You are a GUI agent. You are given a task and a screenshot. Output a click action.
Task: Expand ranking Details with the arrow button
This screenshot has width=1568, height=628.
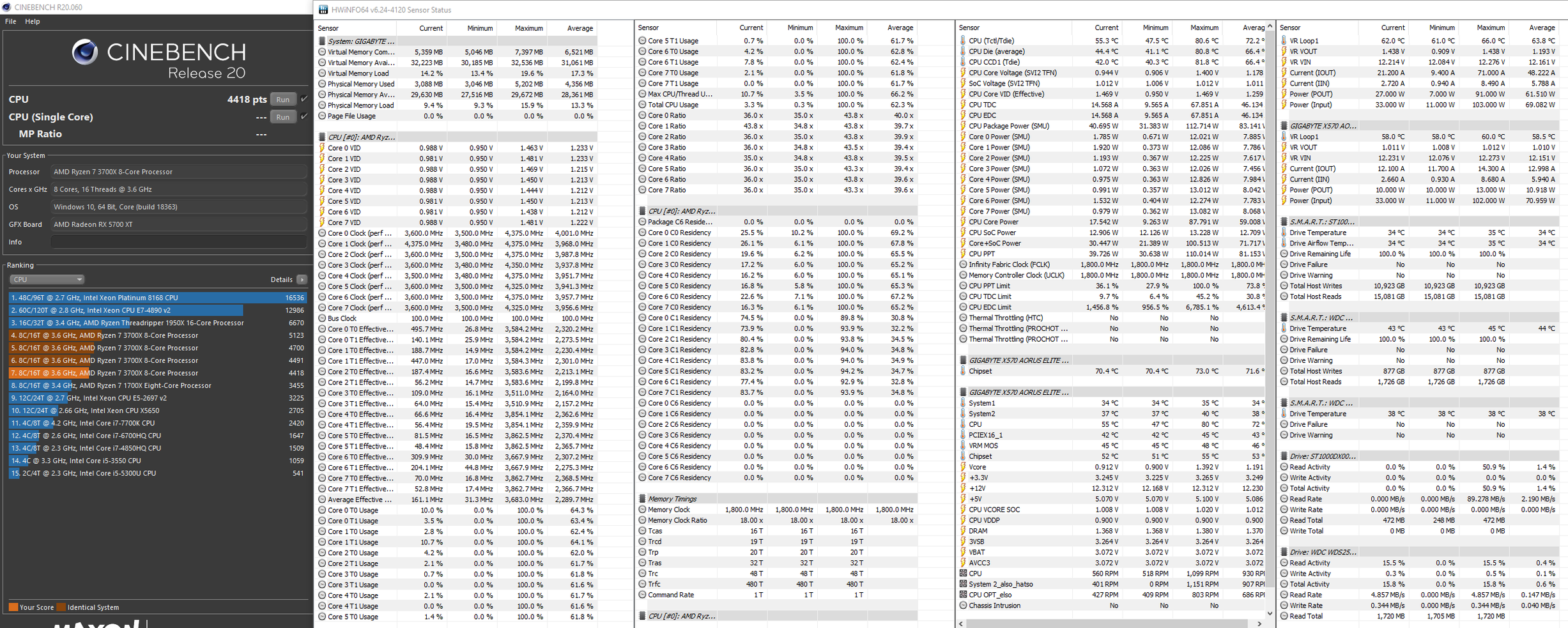(x=302, y=279)
